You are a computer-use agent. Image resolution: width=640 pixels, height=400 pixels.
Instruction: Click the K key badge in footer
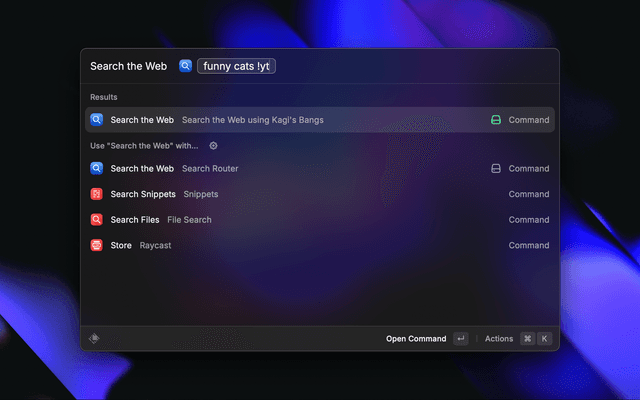click(544, 339)
